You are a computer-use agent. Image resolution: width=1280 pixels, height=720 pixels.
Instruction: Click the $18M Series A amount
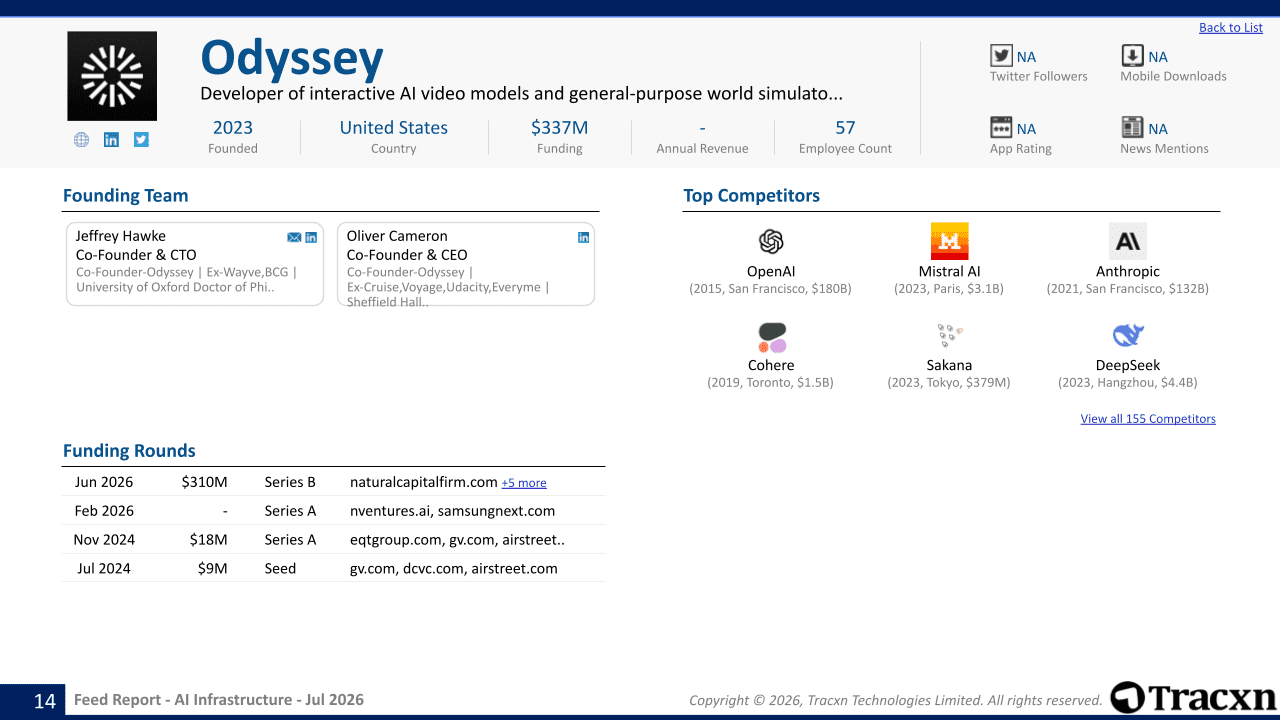208,540
